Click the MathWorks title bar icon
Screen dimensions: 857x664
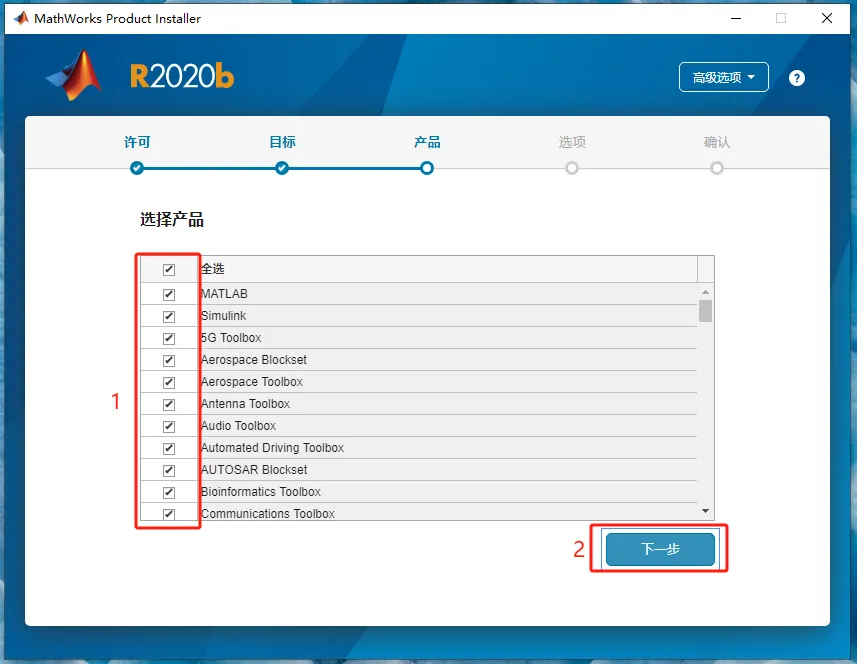coord(21,18)
